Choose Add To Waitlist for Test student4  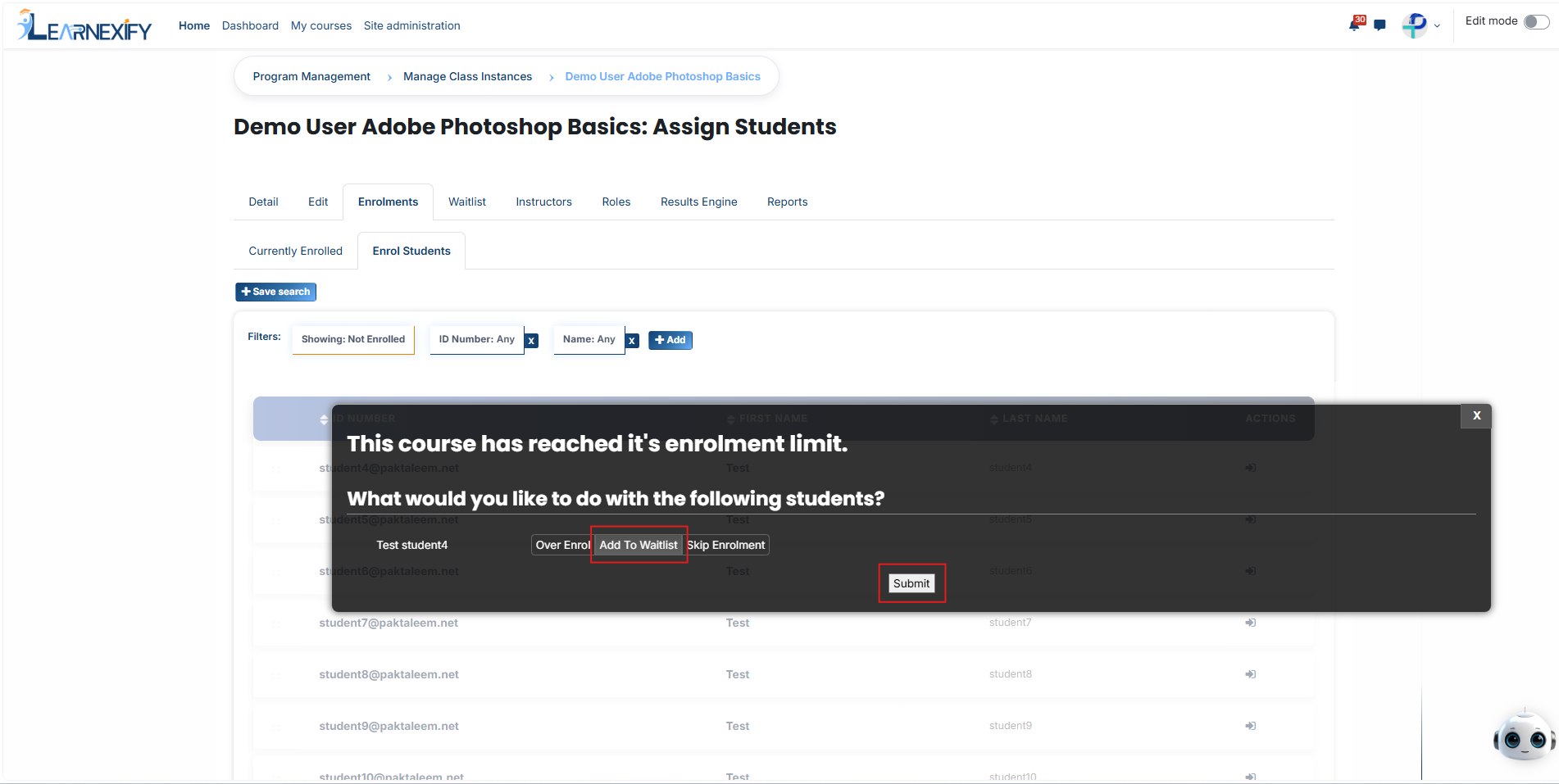tap(639, 545)
